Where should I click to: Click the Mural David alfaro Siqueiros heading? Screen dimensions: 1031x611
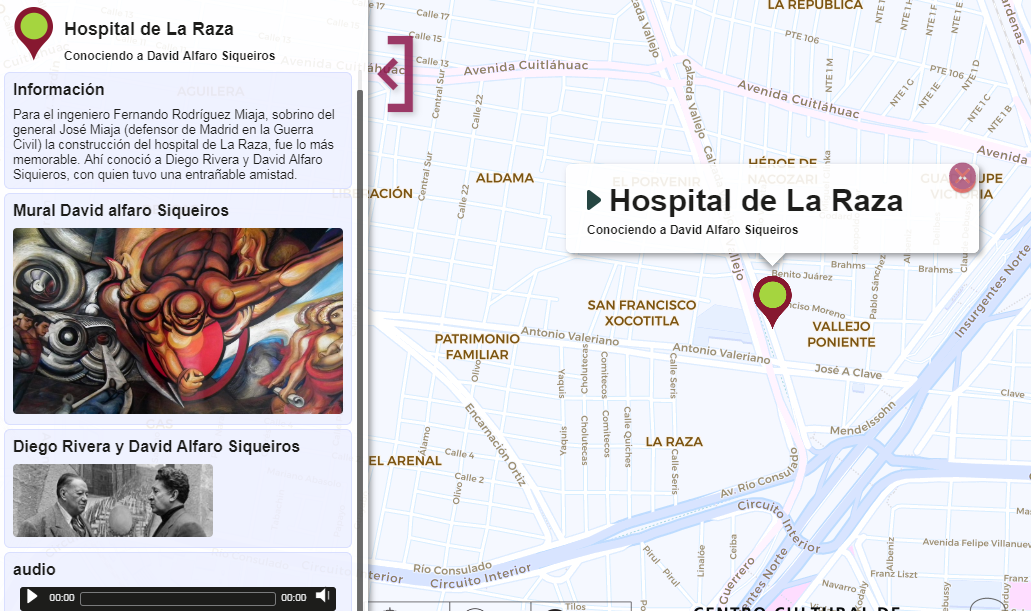point(121,210)
